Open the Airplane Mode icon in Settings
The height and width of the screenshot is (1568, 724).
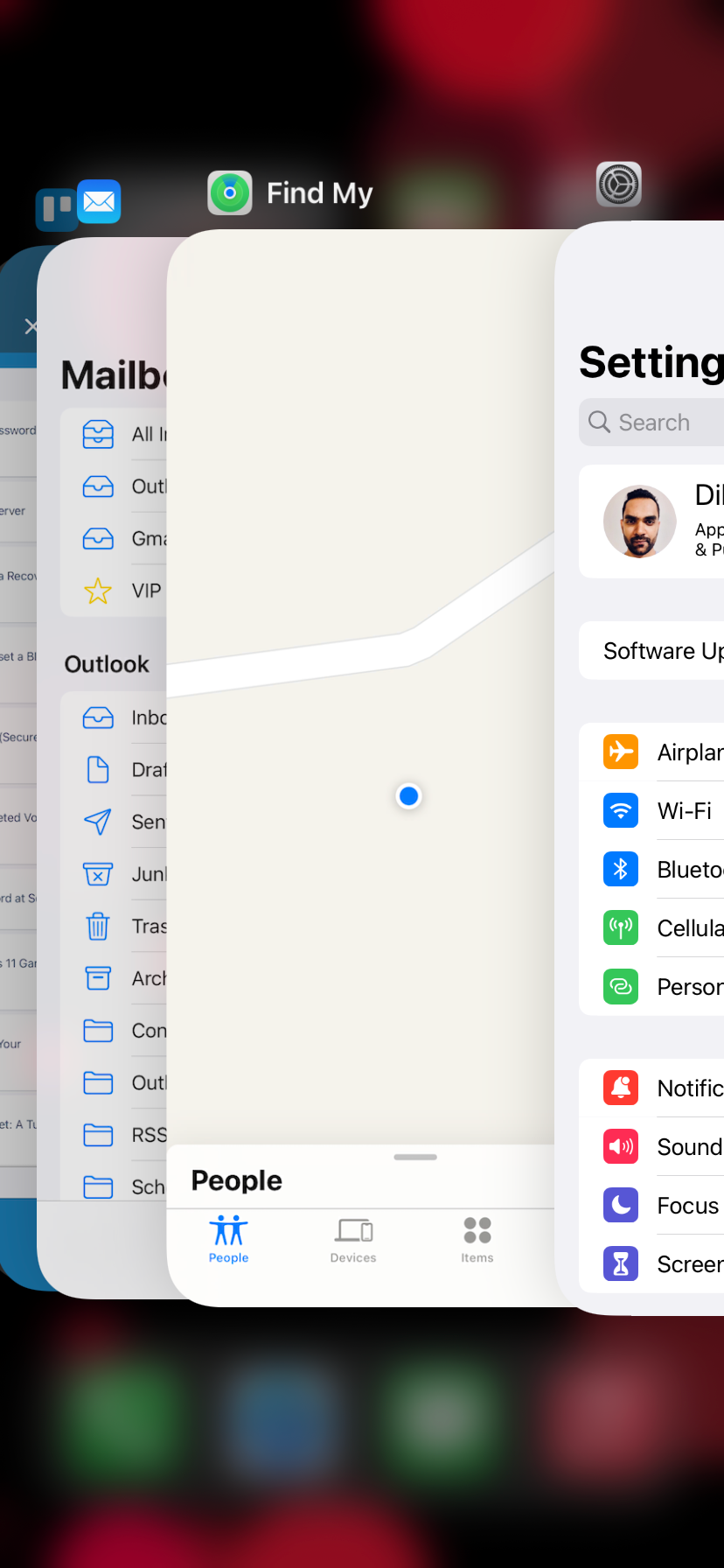point(621,752)
